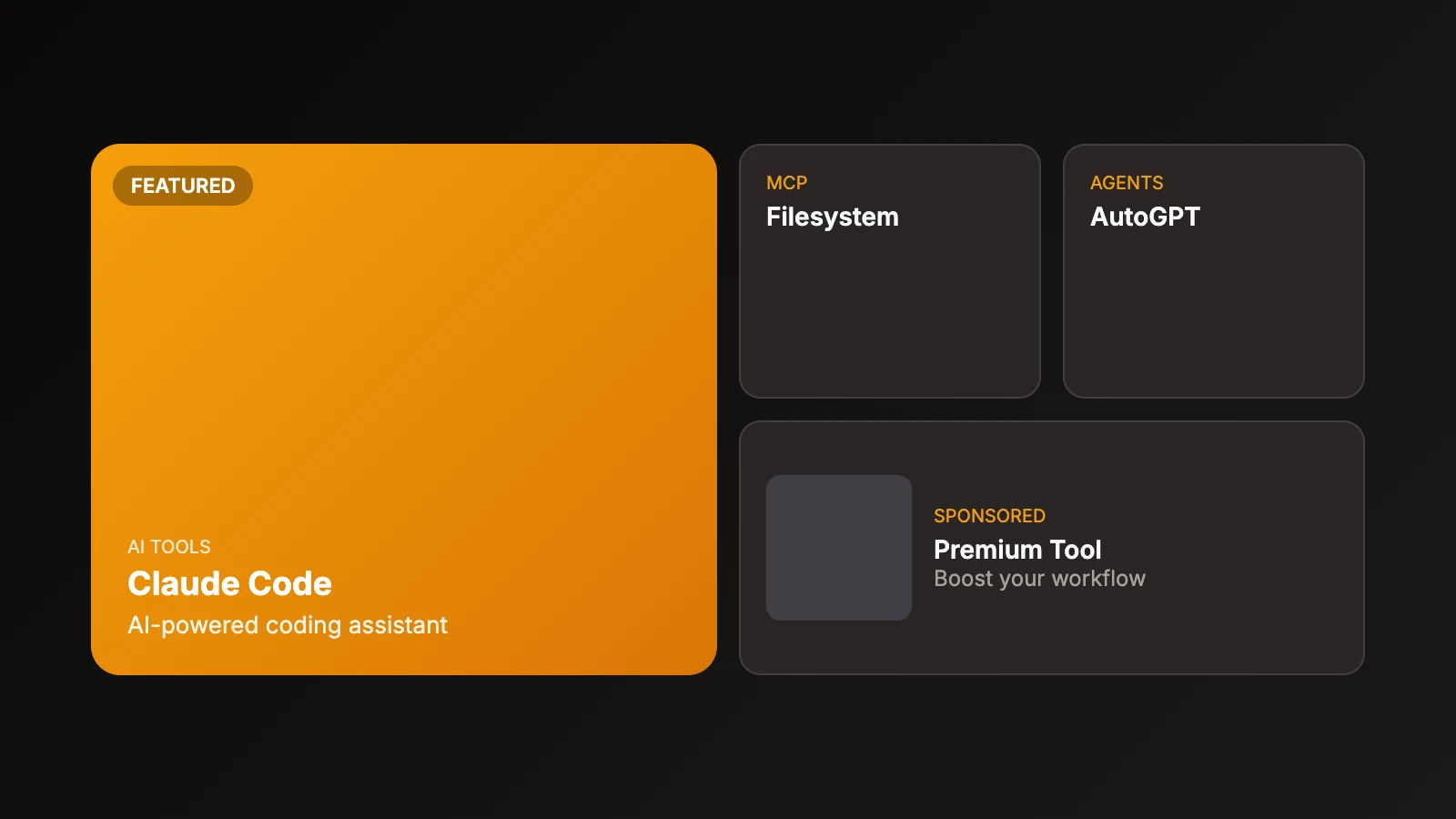Click empty area of the AutoGPT card
The image size is (1456, 819).
click(1213, 318)
